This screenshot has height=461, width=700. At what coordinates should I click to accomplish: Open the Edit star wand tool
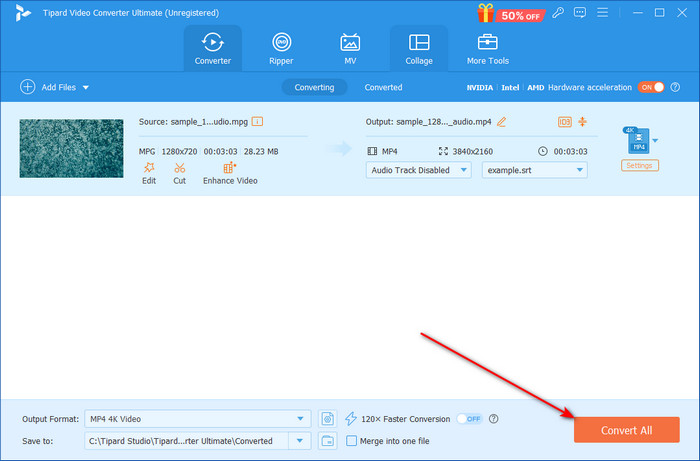tap(149, 173)
